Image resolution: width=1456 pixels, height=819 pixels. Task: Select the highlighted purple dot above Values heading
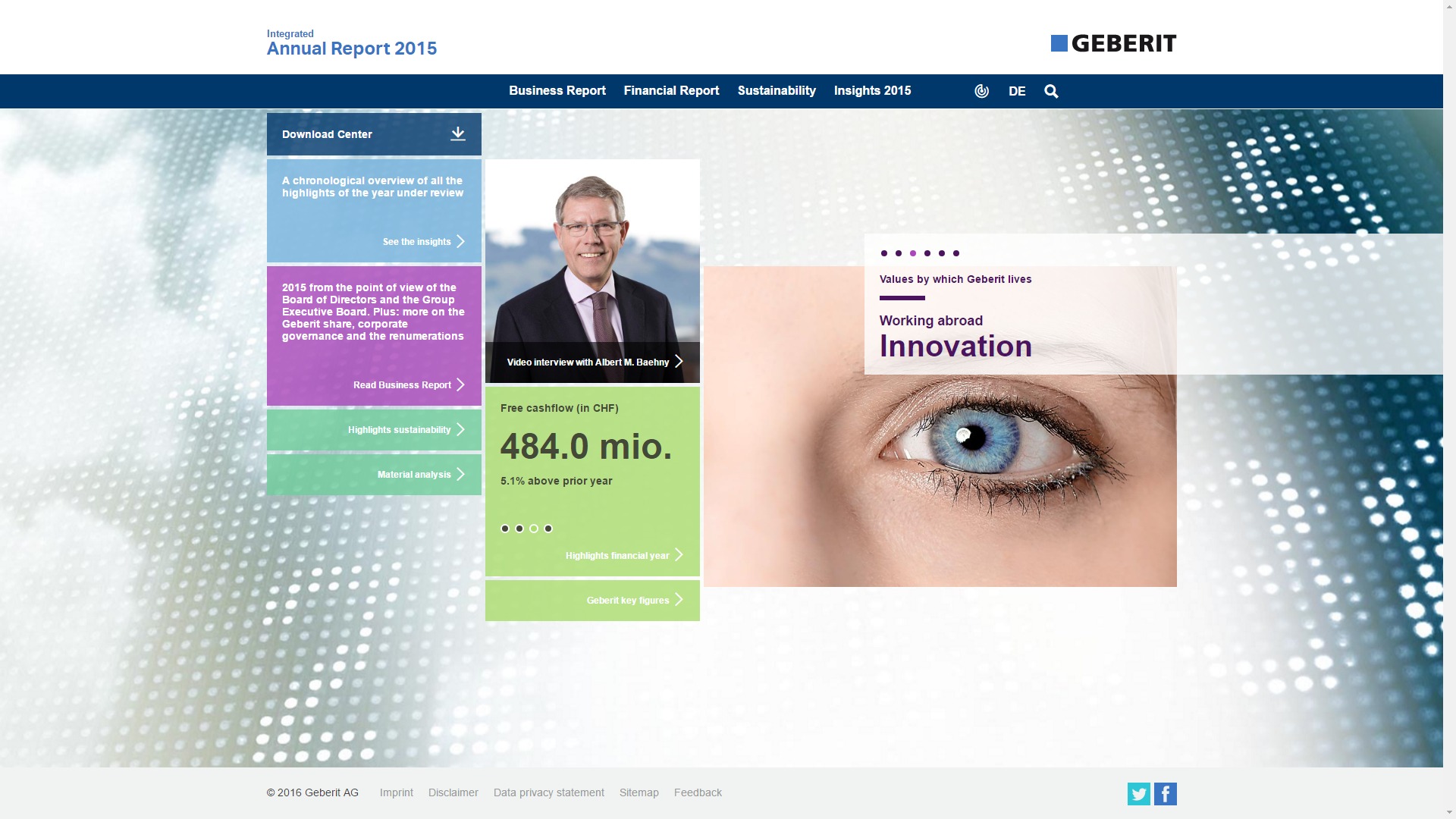click(913, 253)
